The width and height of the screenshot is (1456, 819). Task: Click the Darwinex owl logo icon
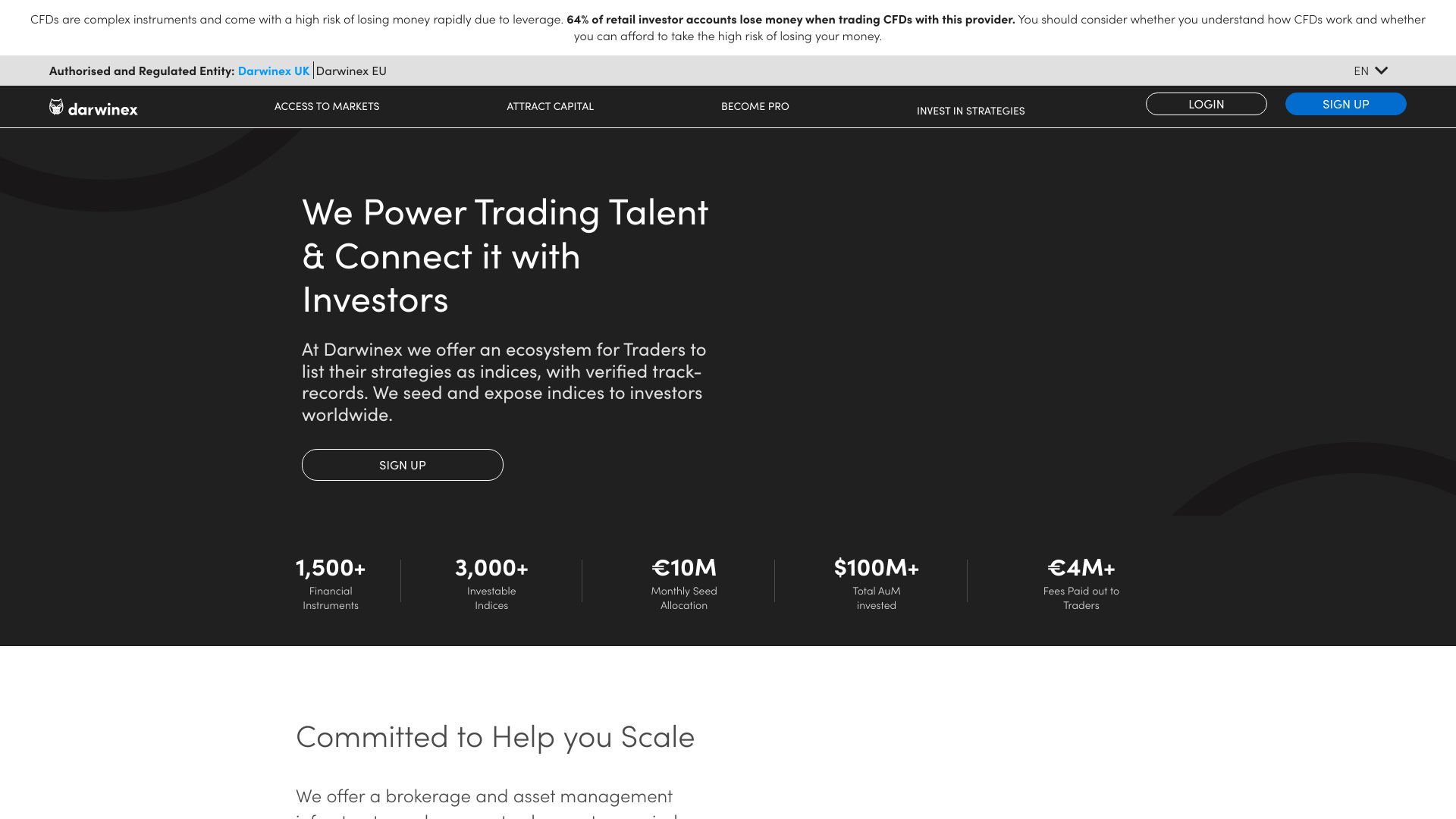pos(56,107)
